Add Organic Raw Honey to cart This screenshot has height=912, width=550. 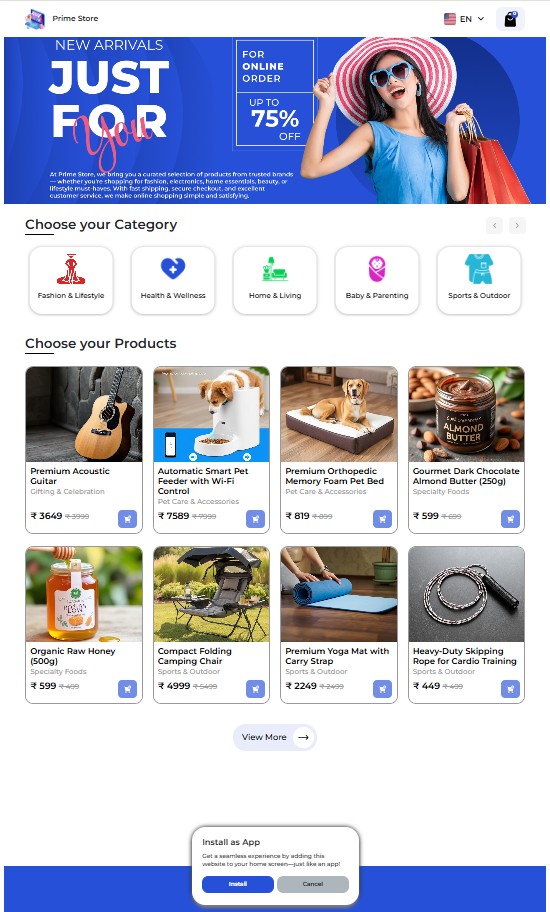[x=127, y=689]
